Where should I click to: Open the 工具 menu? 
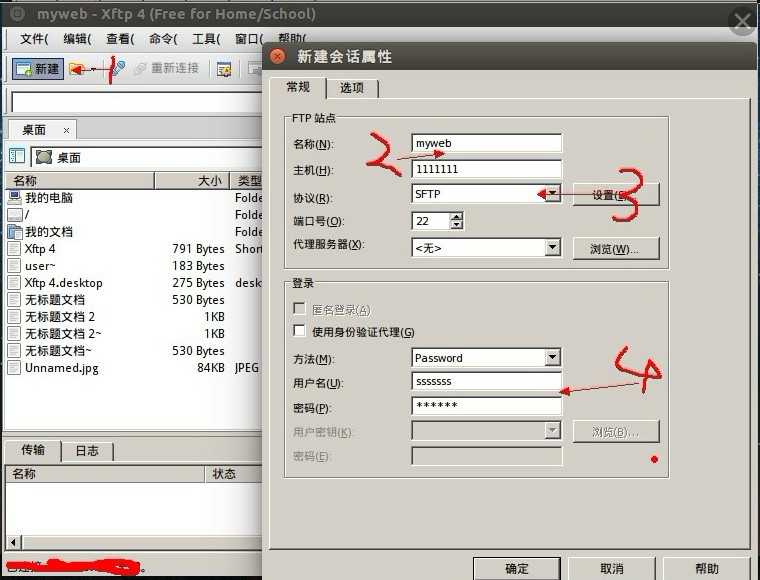(x=206, y=39)
